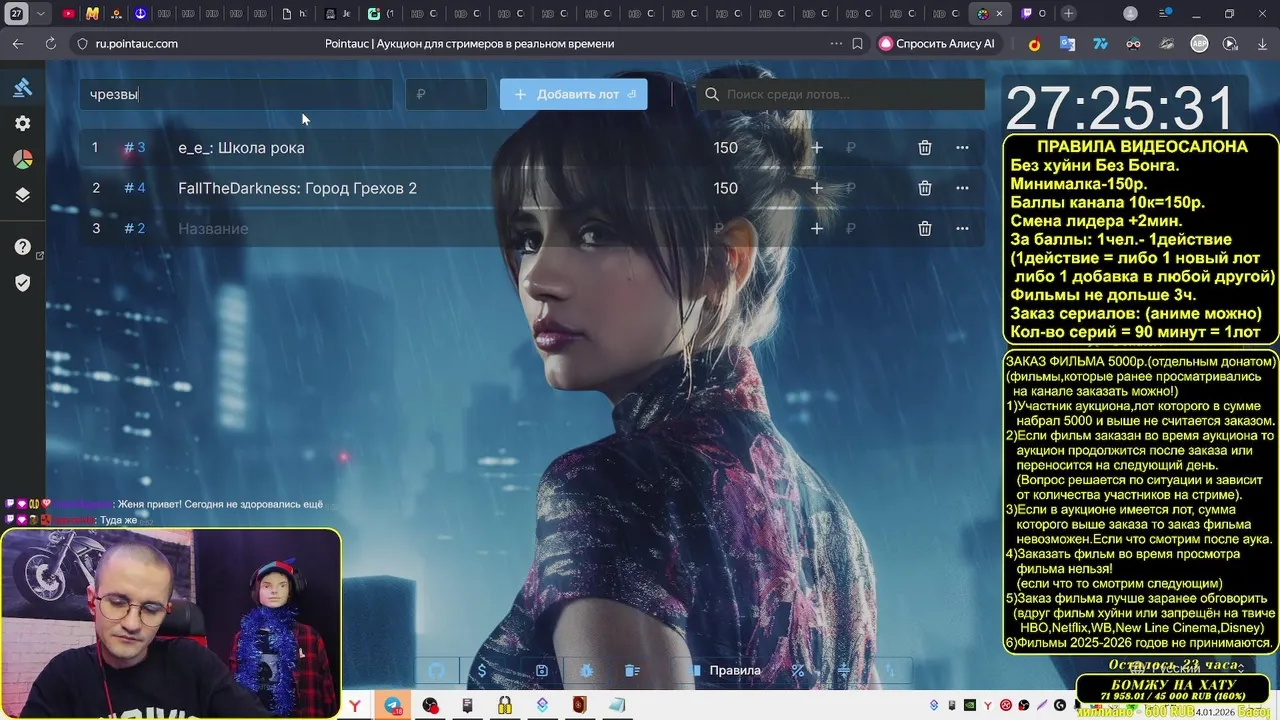Open more options for the unnamed lot
The height and width of the screenshot is (720, 1280).
(x=962, y=229)
